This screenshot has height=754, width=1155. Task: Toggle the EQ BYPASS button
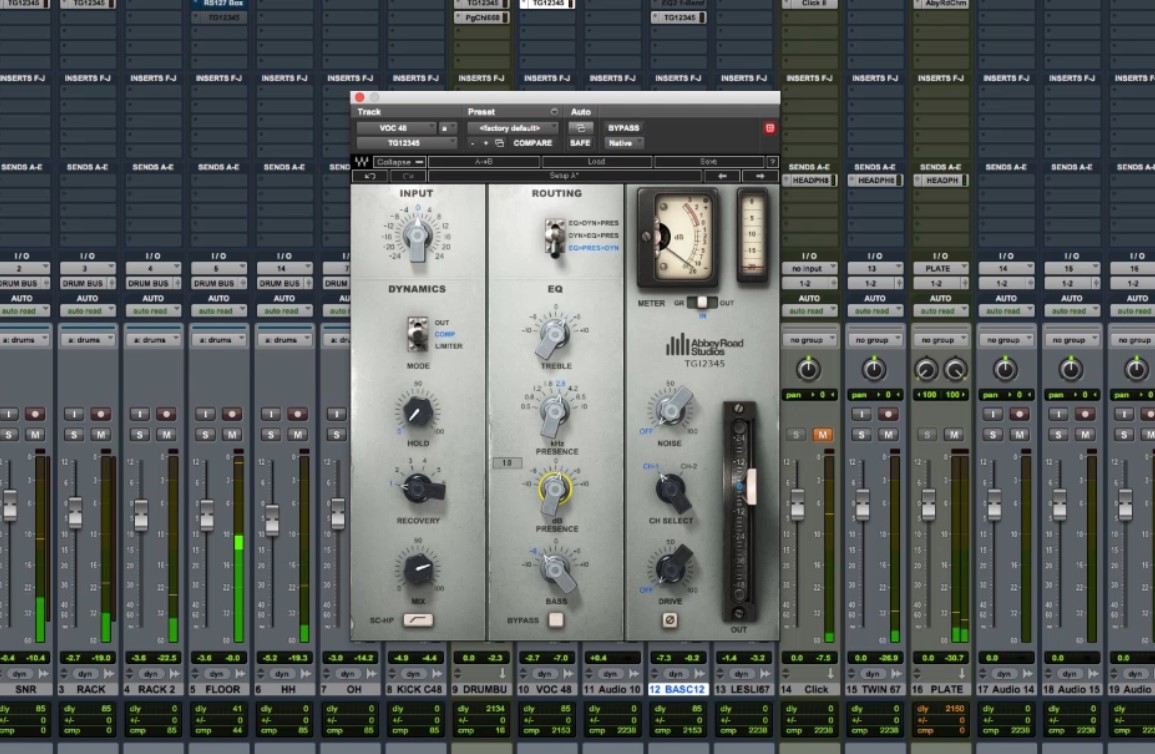(x=556, y=620)
